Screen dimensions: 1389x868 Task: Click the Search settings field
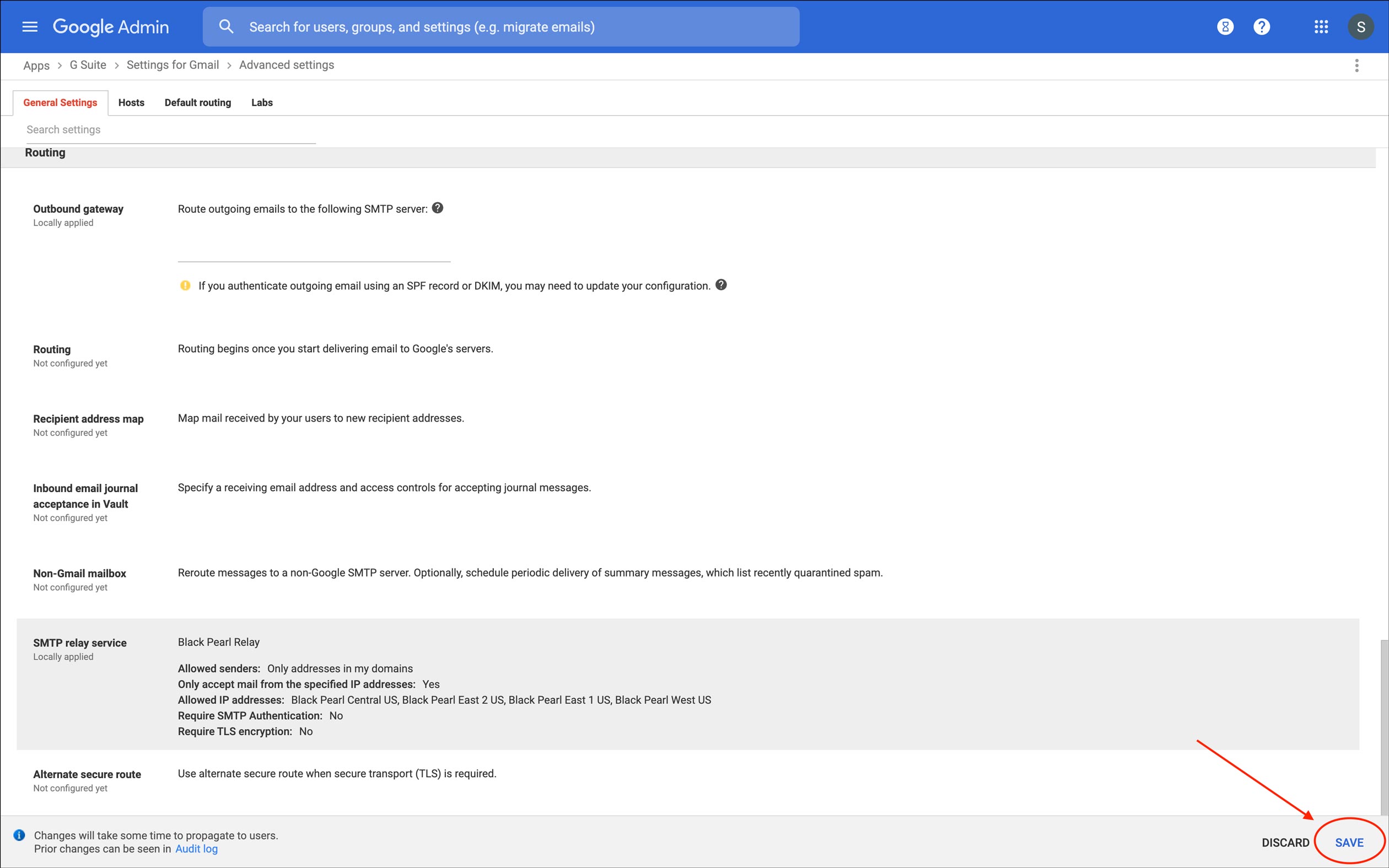coord(170,130)
